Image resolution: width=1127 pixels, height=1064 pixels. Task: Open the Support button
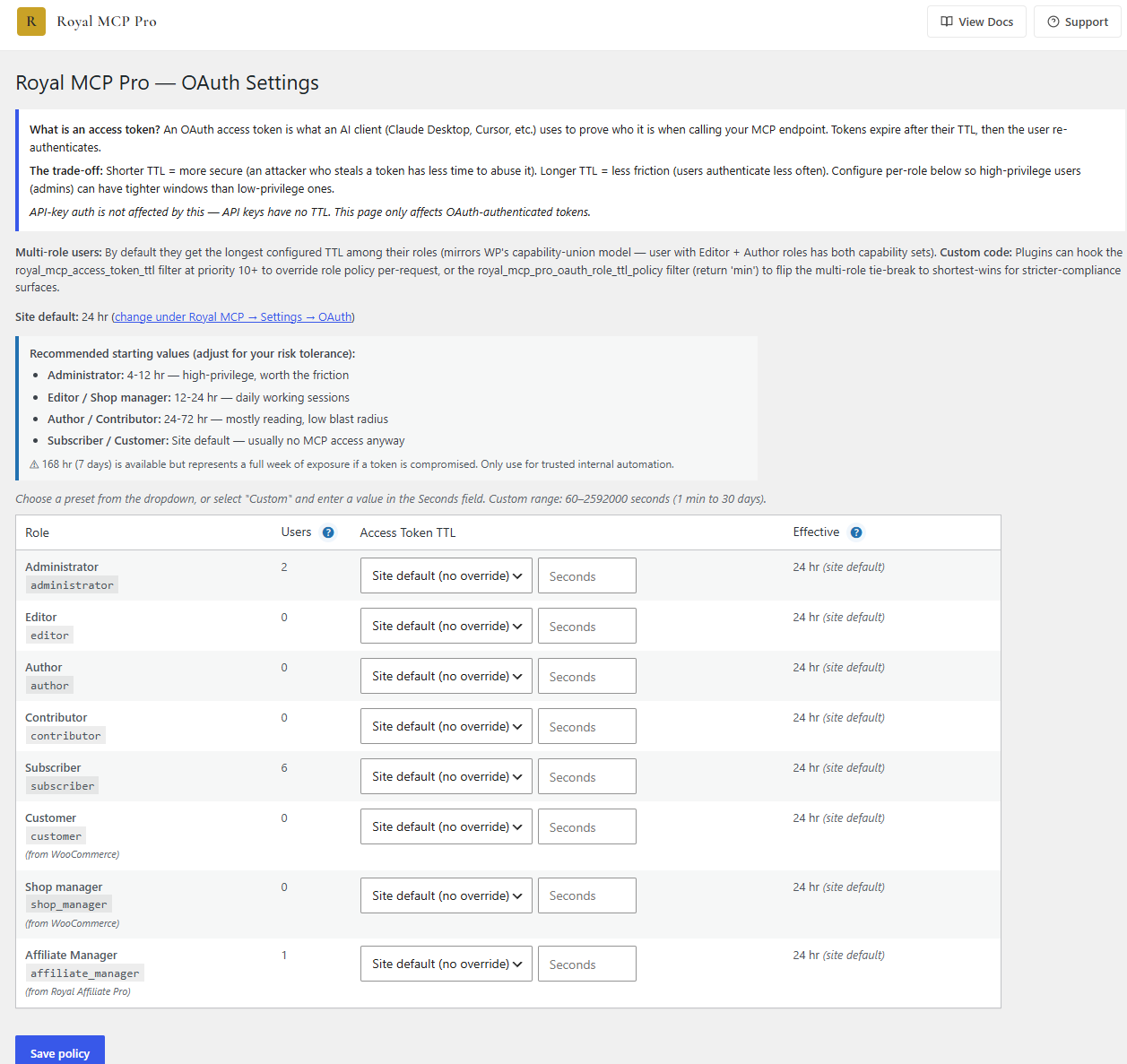point(1077,22)
